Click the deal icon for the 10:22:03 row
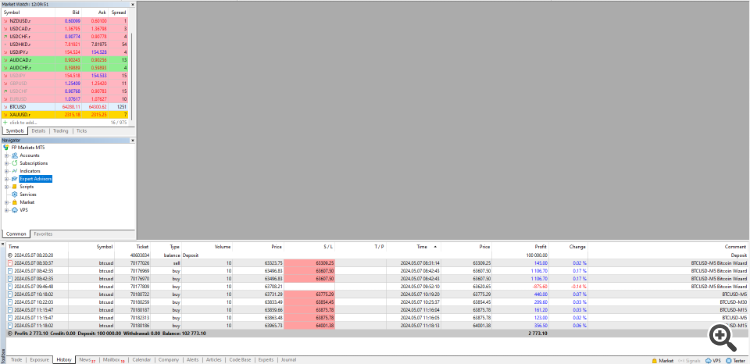The width and height of the screenshot is (750, 364). point(10,302)
